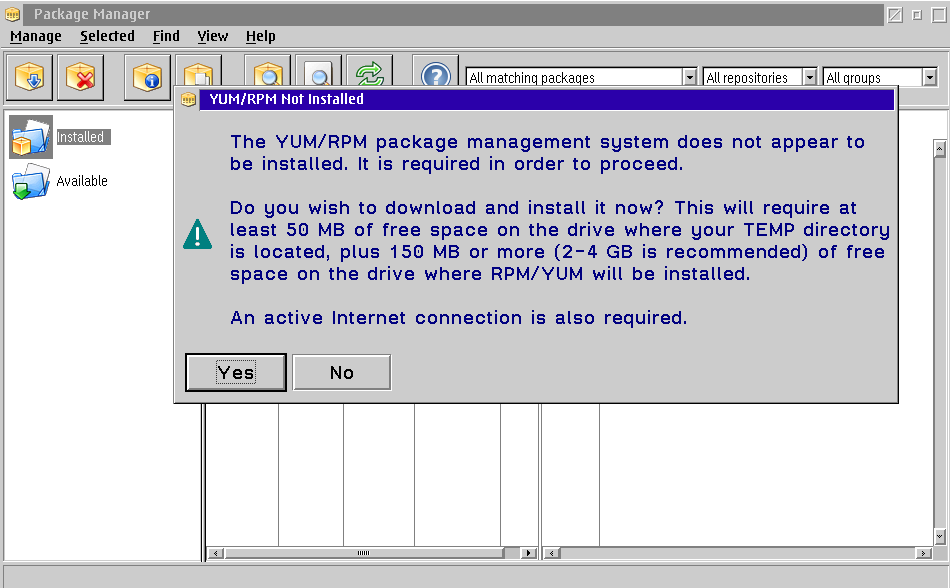Click the window minimize button

[917, 15]
